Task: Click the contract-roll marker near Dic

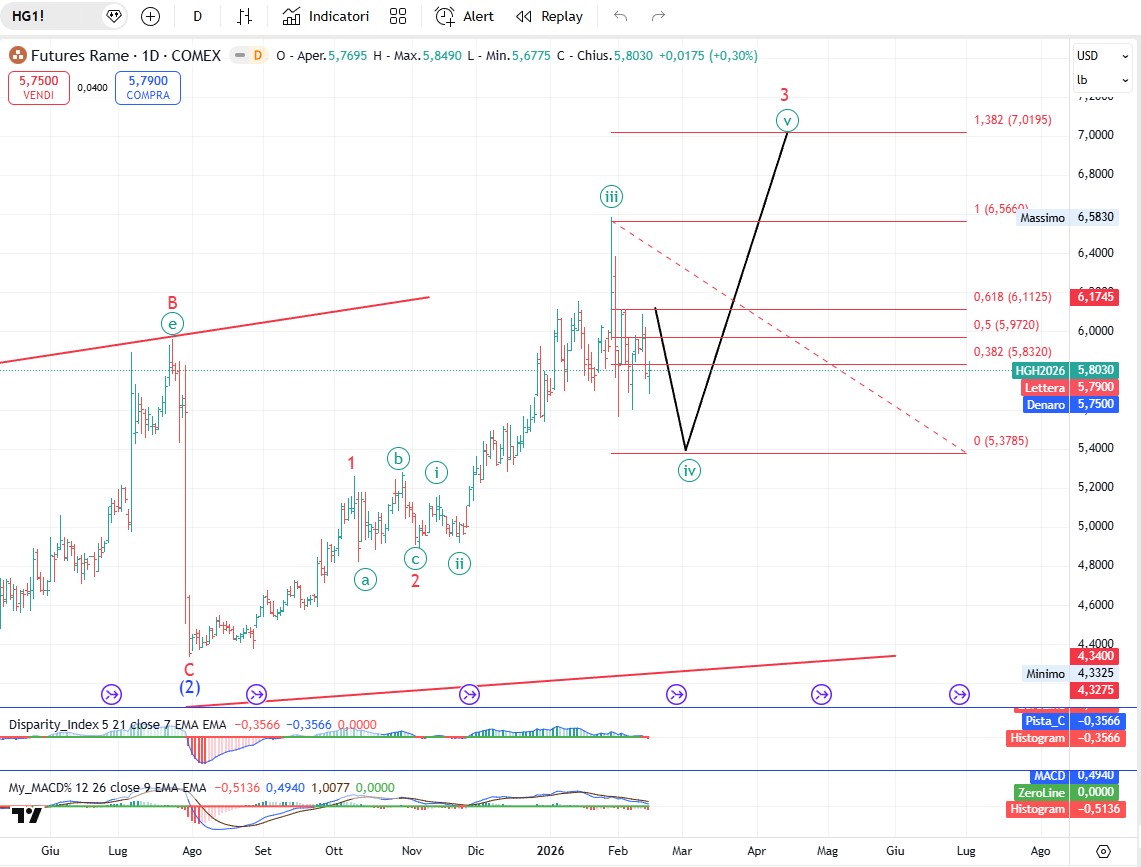Action: pyautogui.click(x=469, y=694)
